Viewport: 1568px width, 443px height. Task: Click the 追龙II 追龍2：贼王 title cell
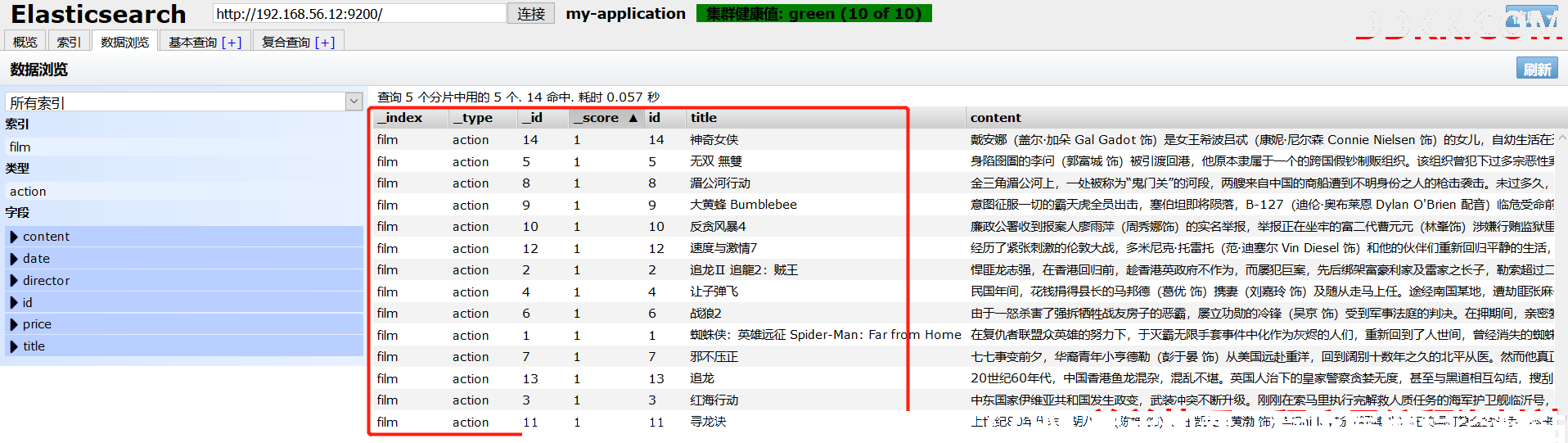tap(743, 269)
